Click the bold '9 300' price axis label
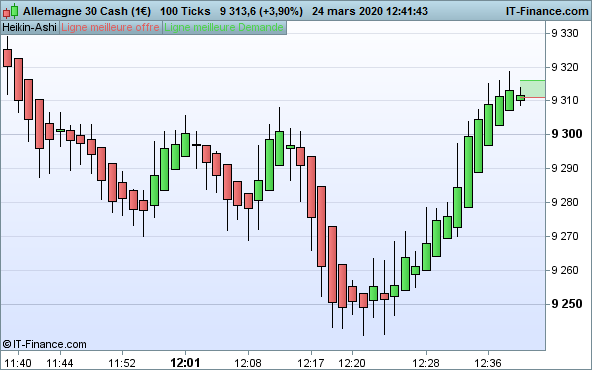 567,134
